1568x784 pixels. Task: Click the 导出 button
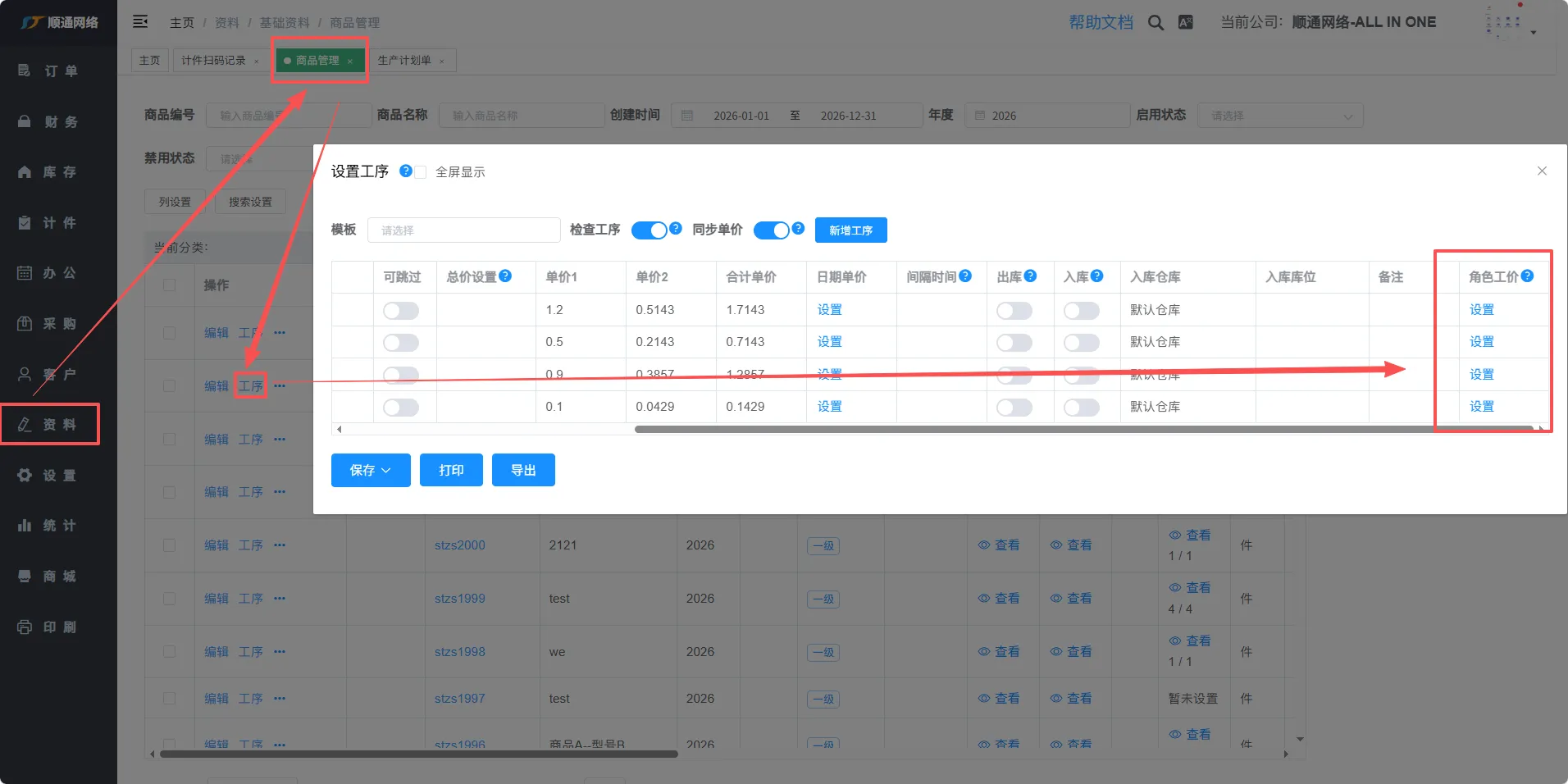click(523, 470)
